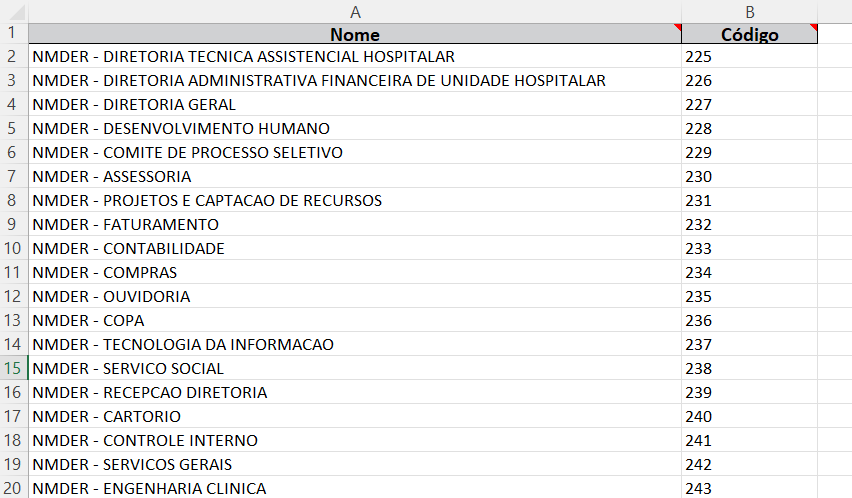The height and width of the screenshot is (498, 852).
Task: Select row 15 by its row number
Action: tap(12, 369)
